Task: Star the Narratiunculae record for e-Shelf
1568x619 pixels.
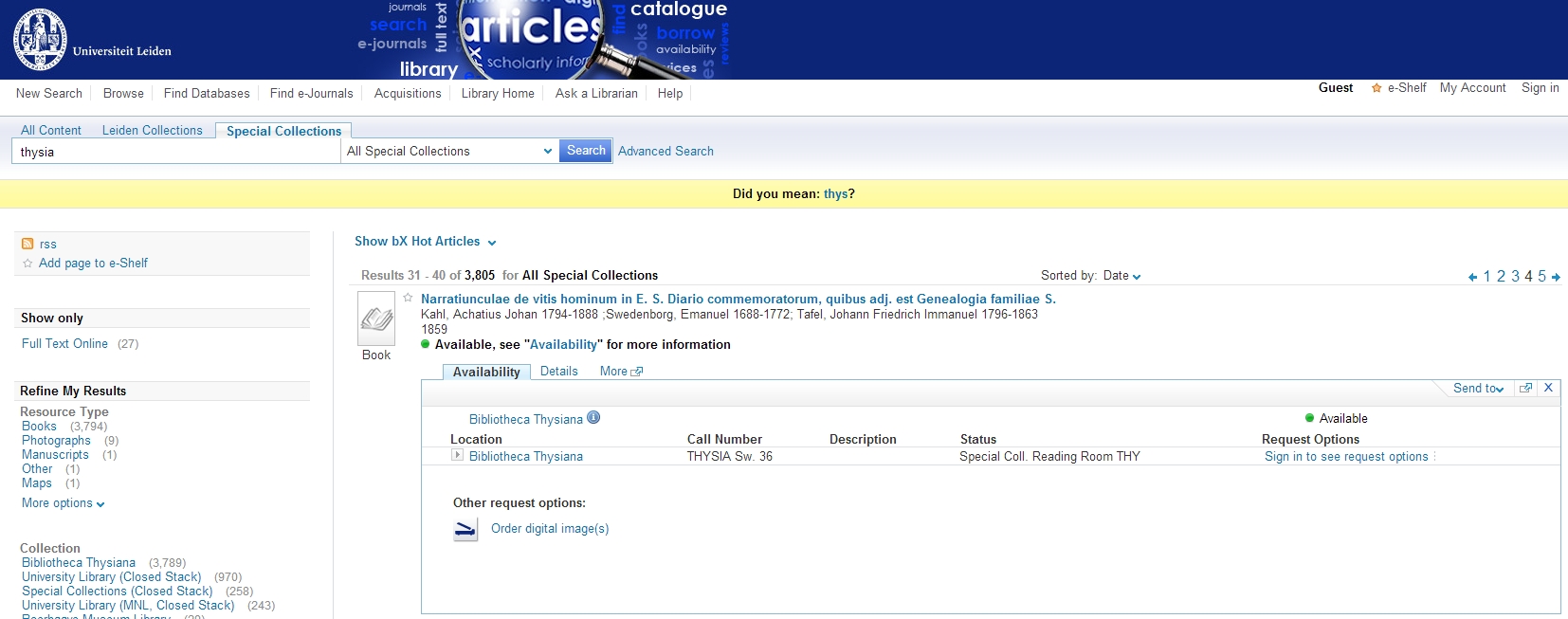Action: pos(409,298)
